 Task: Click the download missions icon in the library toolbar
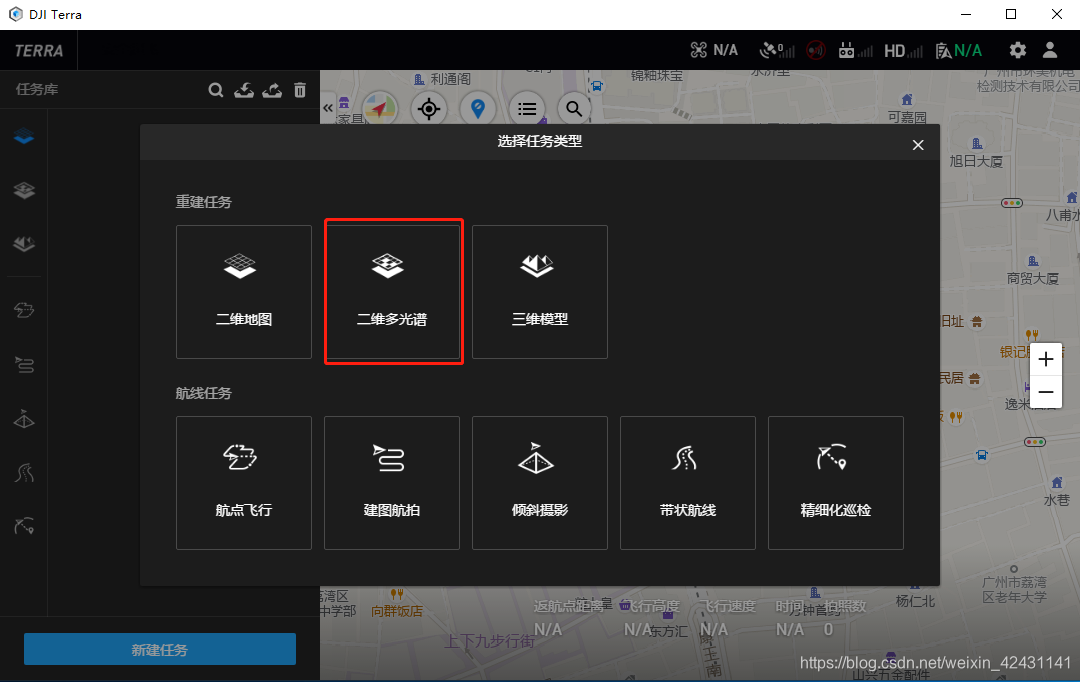pos(244,89)
